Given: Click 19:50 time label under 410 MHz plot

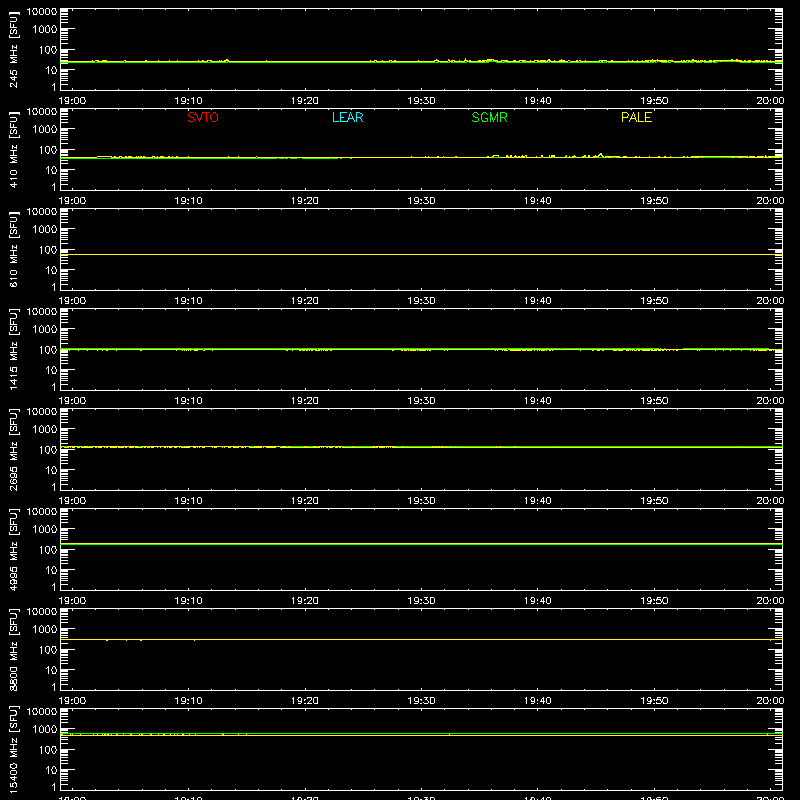Looking at the screenshot, I should tap(654, 201).
